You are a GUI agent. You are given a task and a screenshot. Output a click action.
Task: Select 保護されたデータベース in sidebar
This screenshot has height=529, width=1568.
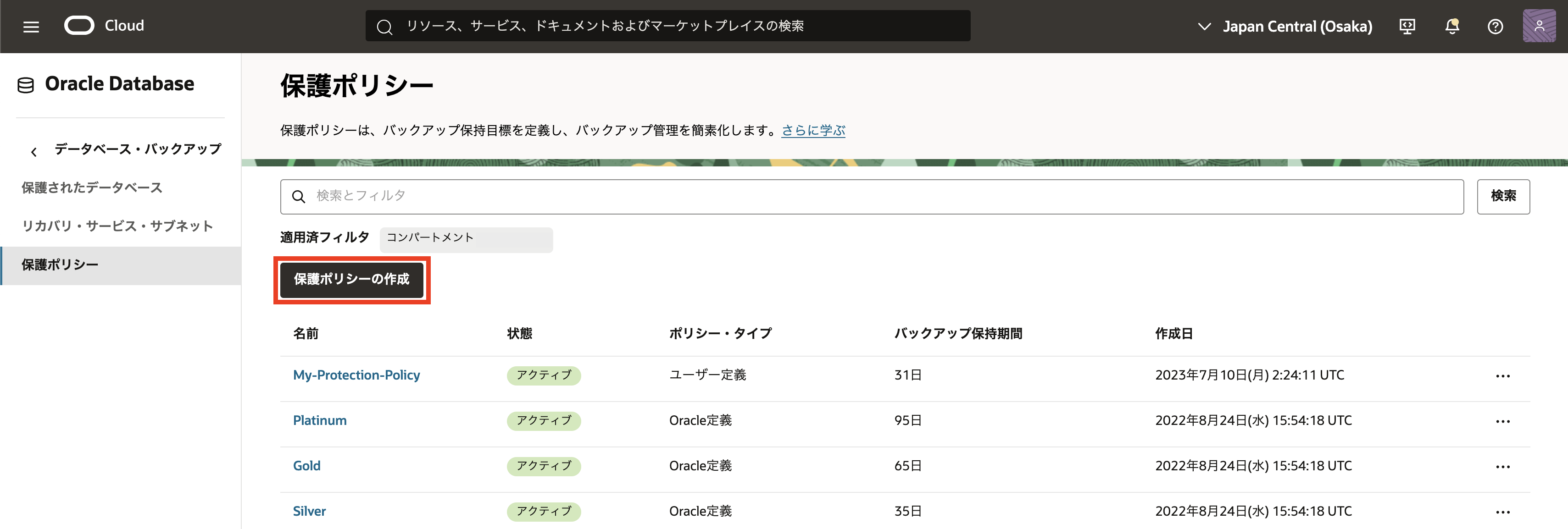coord(92,188)
